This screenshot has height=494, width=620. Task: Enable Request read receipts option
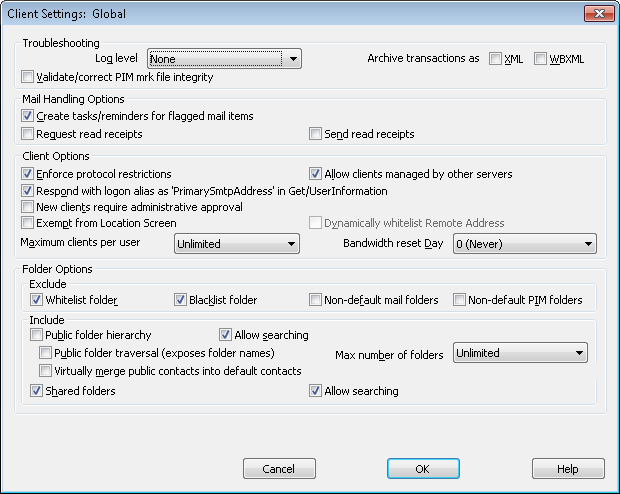(x=27, y=134)
